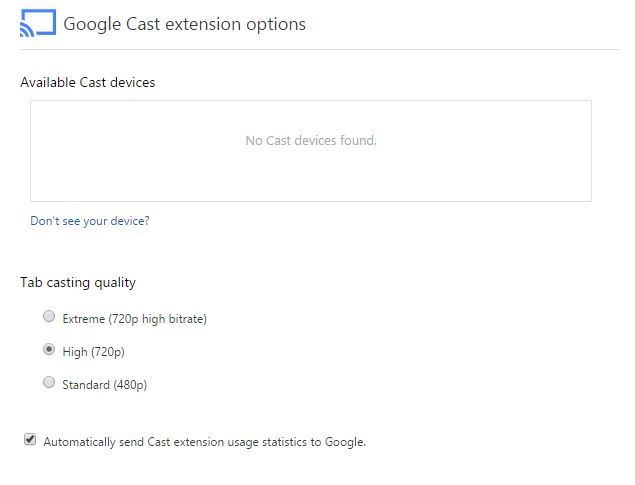Click the Tab casting quality heading

click(x=78, y=282)
